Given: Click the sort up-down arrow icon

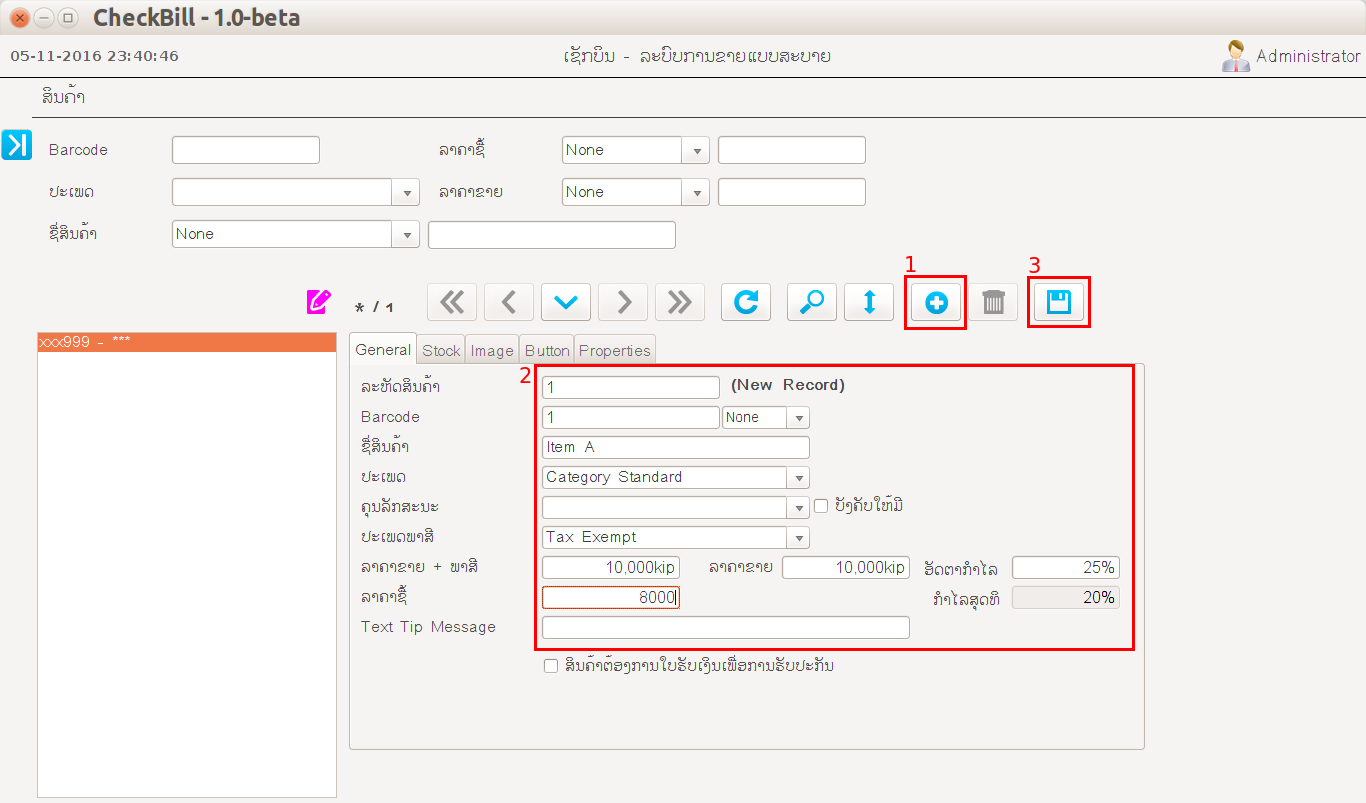Looking at the screenshot, I should coord(869,302).
